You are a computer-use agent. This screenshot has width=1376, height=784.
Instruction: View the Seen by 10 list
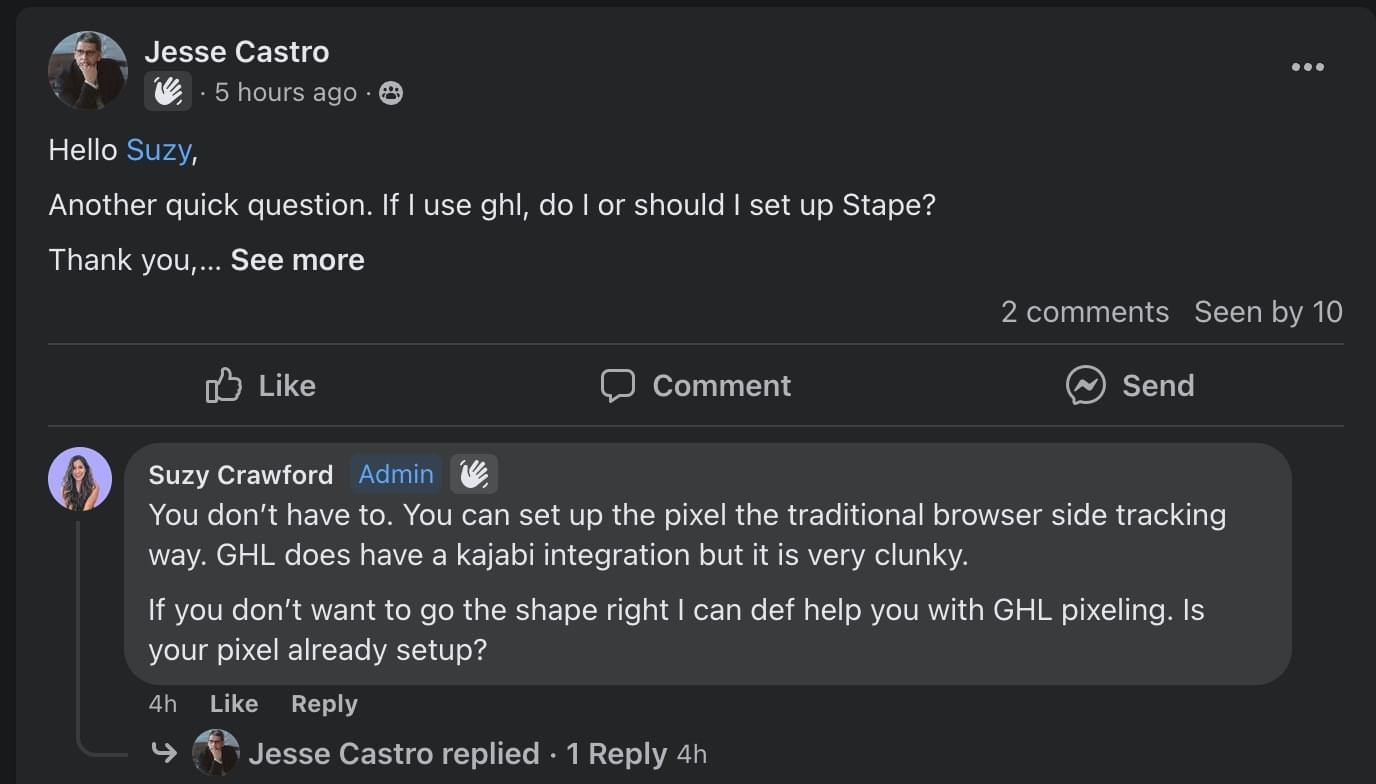[x=1267, y=312]
